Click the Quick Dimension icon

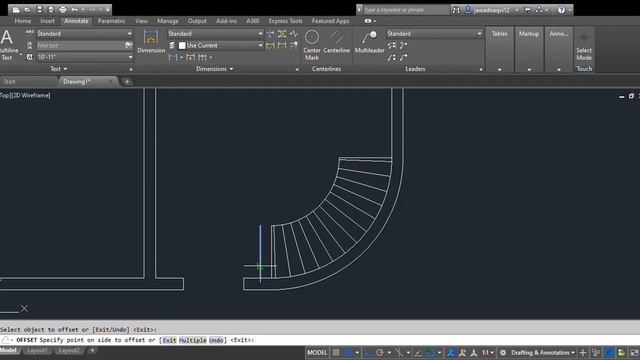[190, 57]
